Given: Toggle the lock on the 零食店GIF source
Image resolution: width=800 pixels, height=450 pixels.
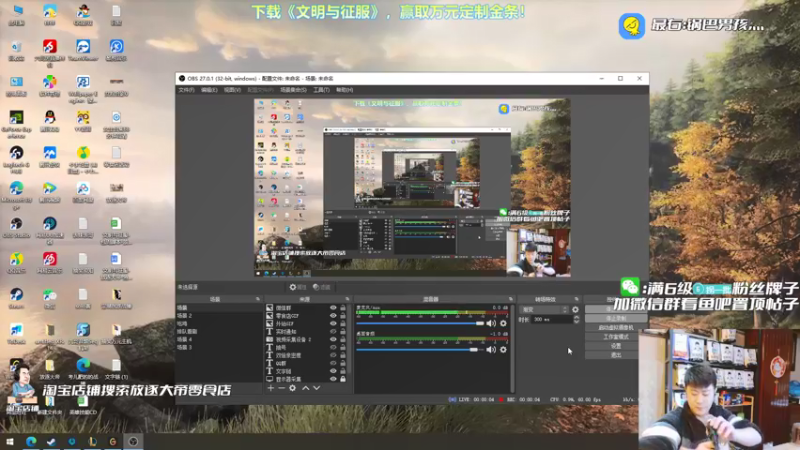Looking at the screenshot, I should tap(343, 316).
